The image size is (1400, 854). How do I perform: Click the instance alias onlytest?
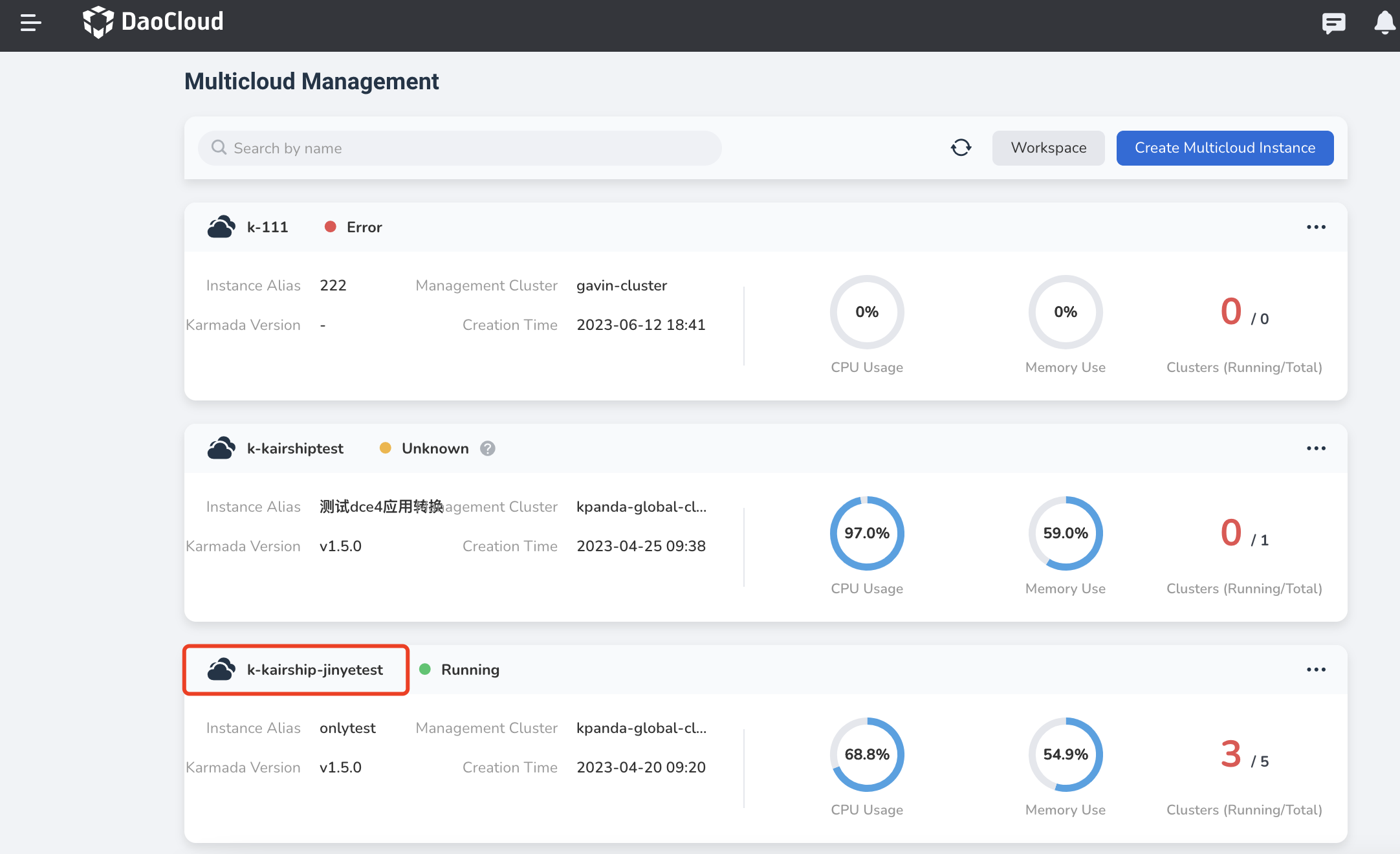click(347, 728)
